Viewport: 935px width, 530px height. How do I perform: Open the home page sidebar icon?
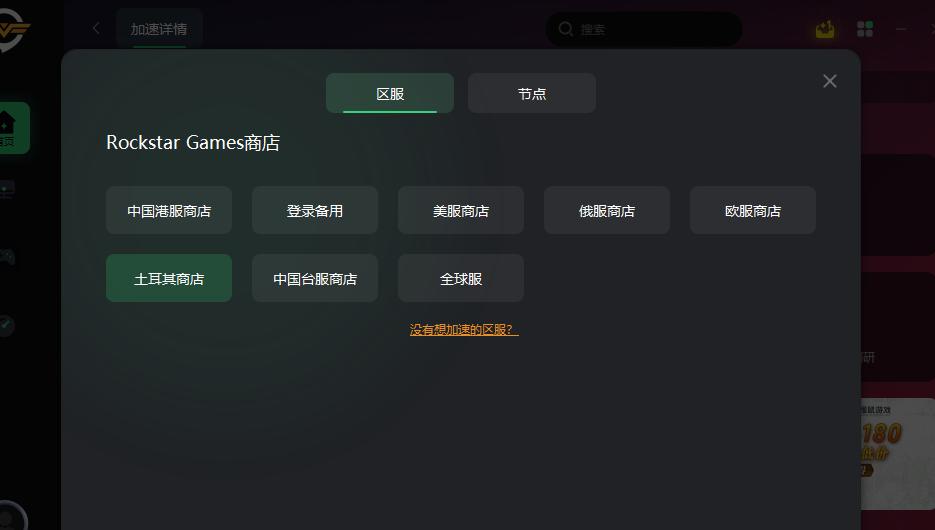tap(12, 128)
